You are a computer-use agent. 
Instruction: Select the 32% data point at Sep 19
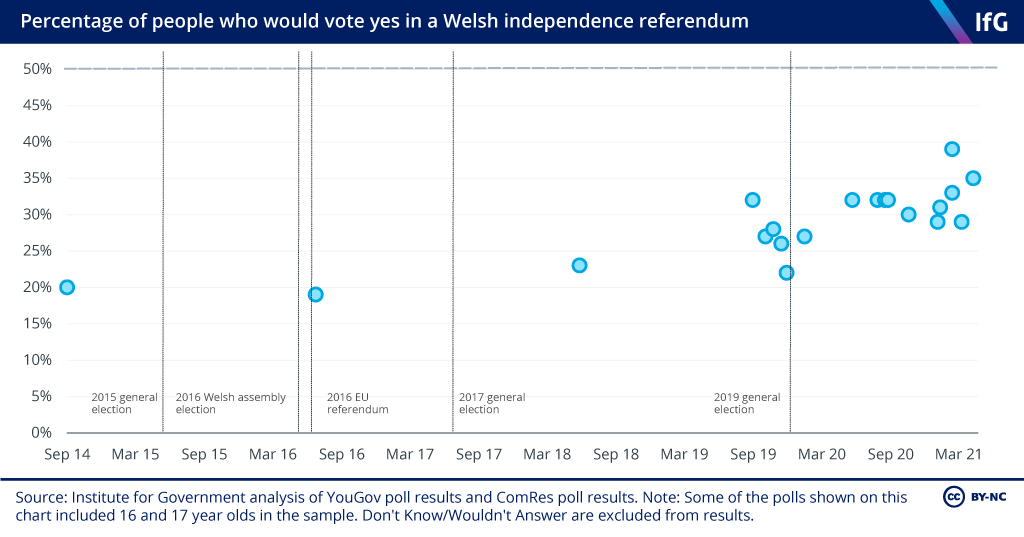[752, 200]
